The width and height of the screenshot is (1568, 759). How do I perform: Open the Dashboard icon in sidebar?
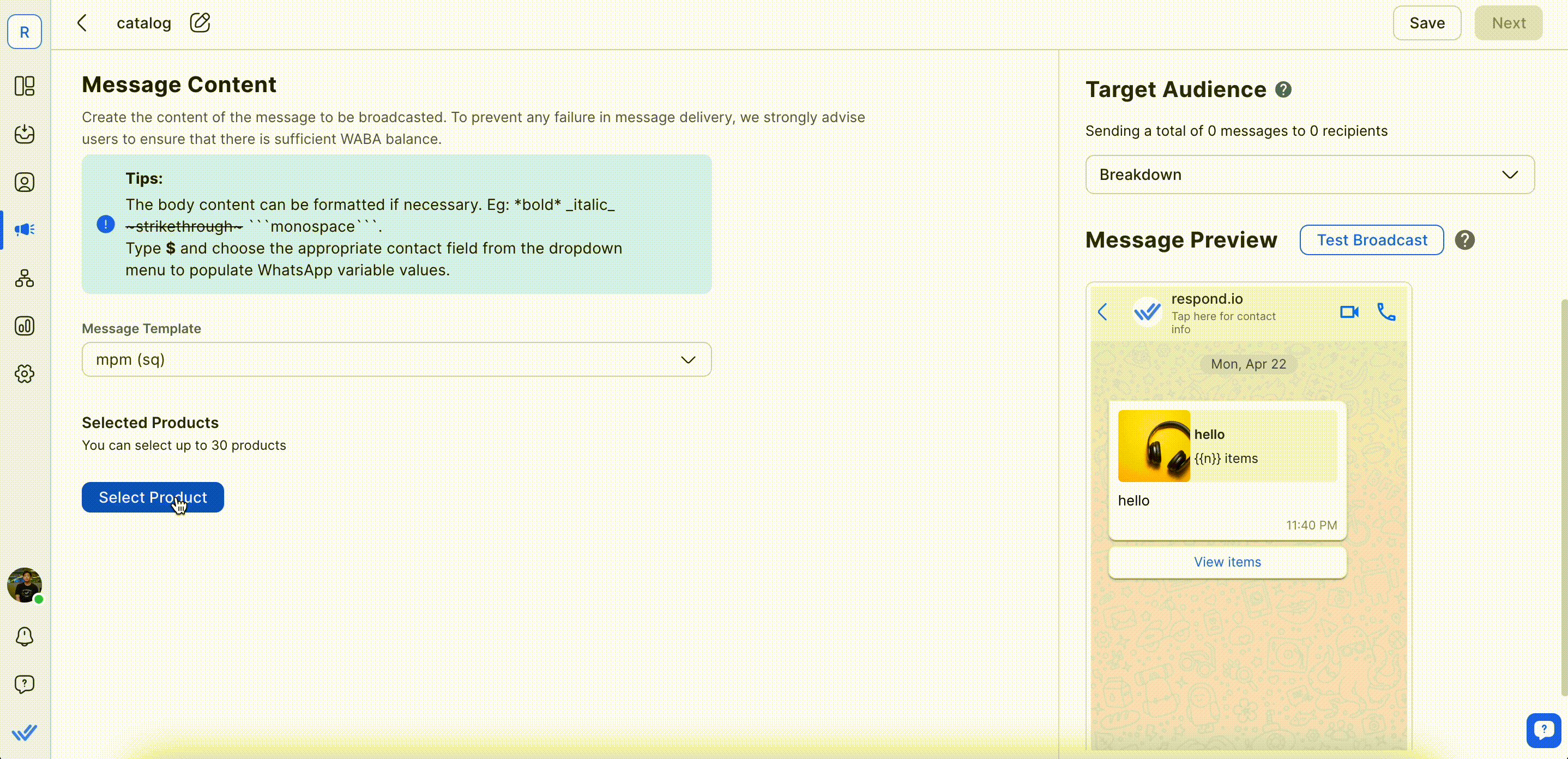[x=25, y=86]
